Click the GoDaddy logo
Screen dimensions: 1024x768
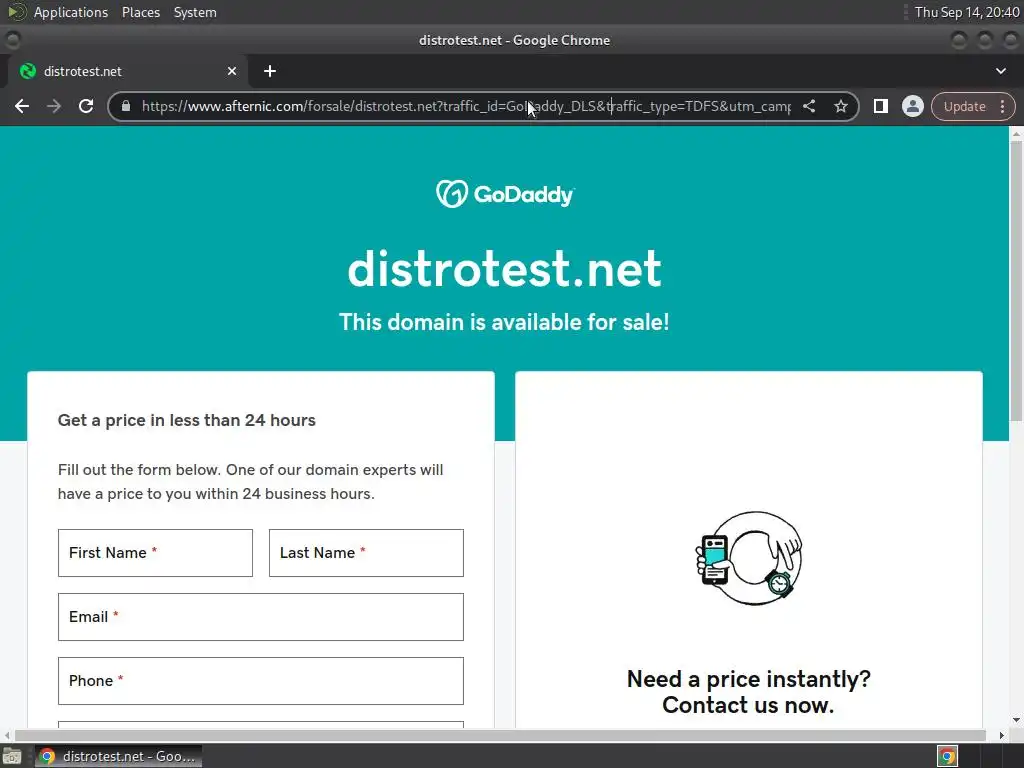click(x=505, y=194)
